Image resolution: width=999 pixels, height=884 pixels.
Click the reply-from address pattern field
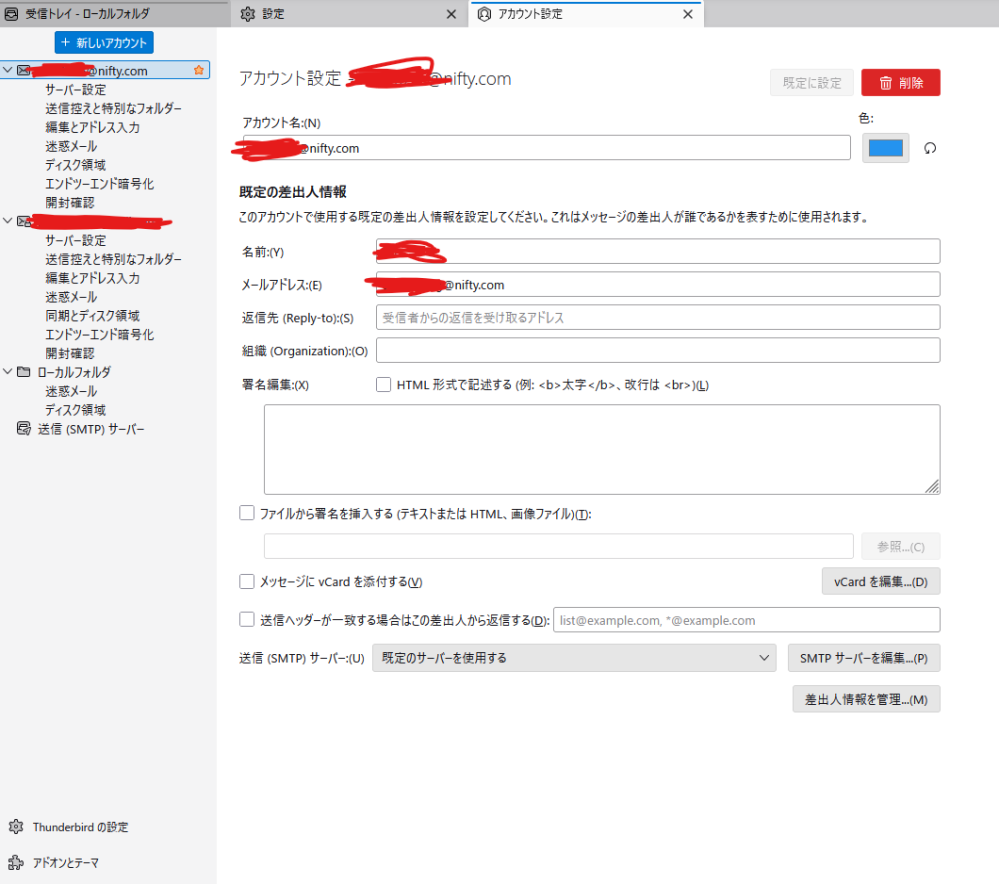point(747,620)
